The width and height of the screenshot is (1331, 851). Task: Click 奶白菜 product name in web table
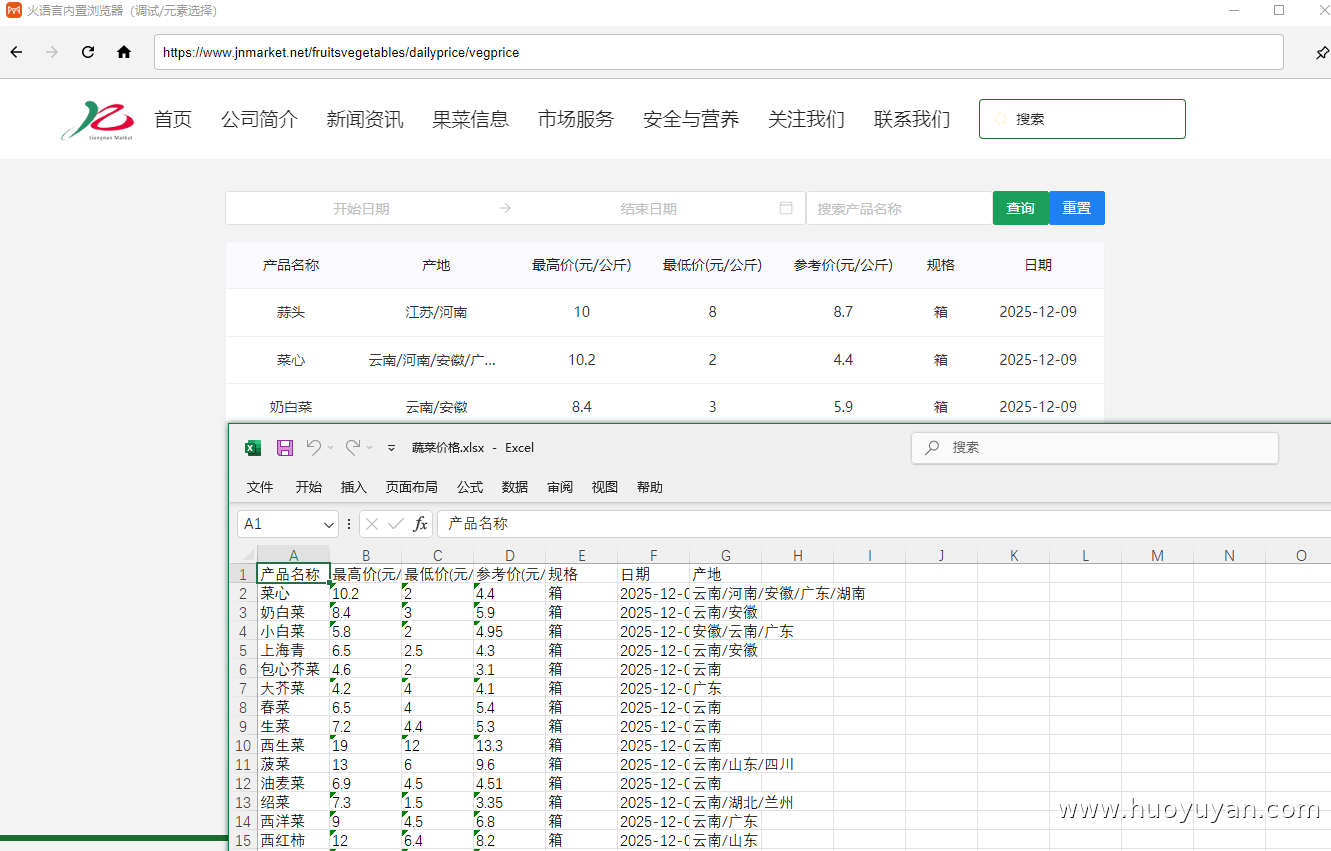point(291,407)
